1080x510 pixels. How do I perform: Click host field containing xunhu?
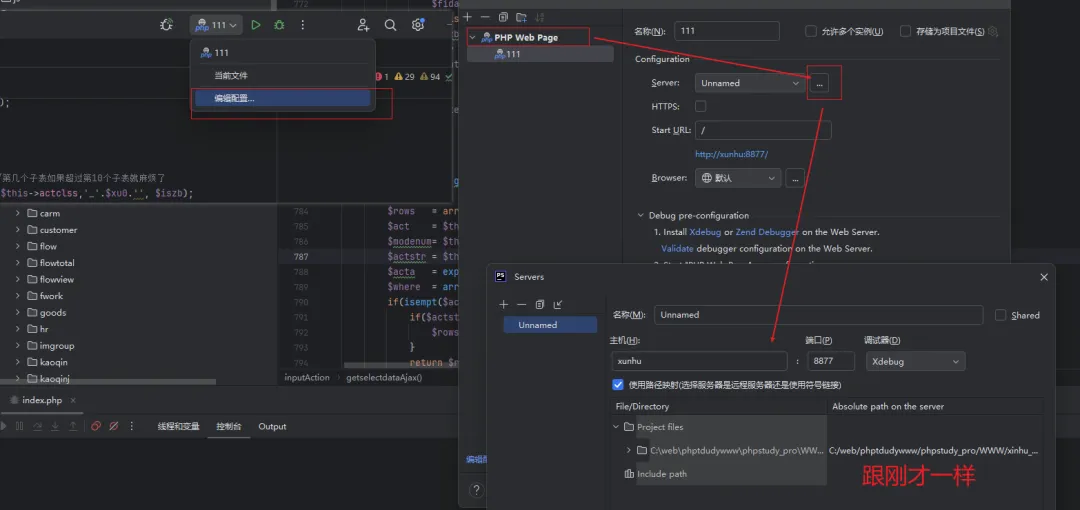699,361
